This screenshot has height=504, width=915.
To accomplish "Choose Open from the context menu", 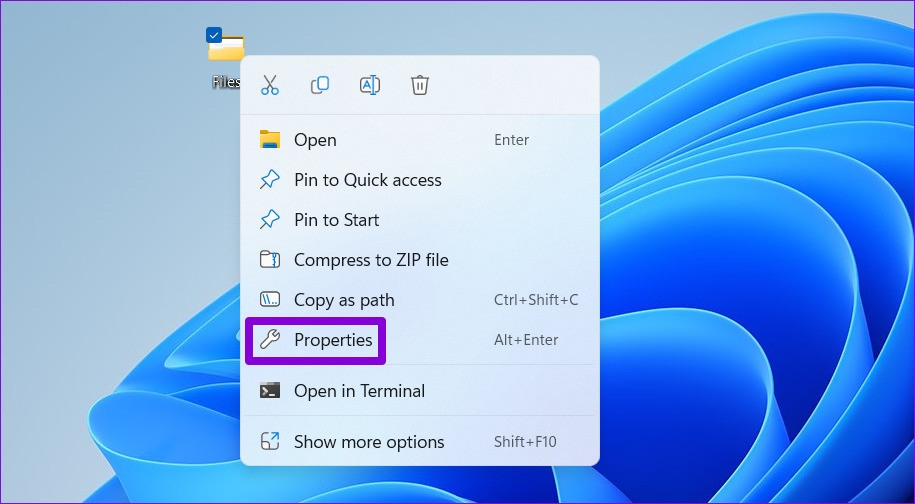I will click(420, 140).
